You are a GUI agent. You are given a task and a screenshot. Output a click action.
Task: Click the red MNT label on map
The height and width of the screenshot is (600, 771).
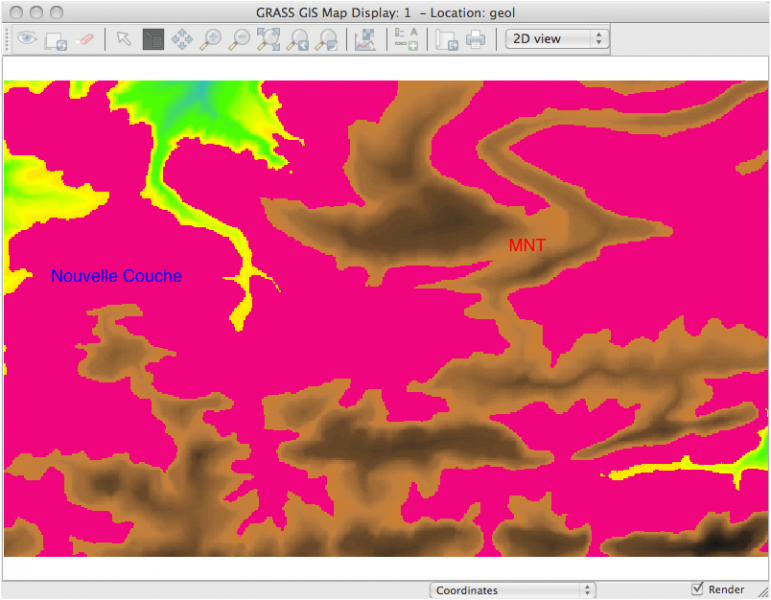click(527, 245)
